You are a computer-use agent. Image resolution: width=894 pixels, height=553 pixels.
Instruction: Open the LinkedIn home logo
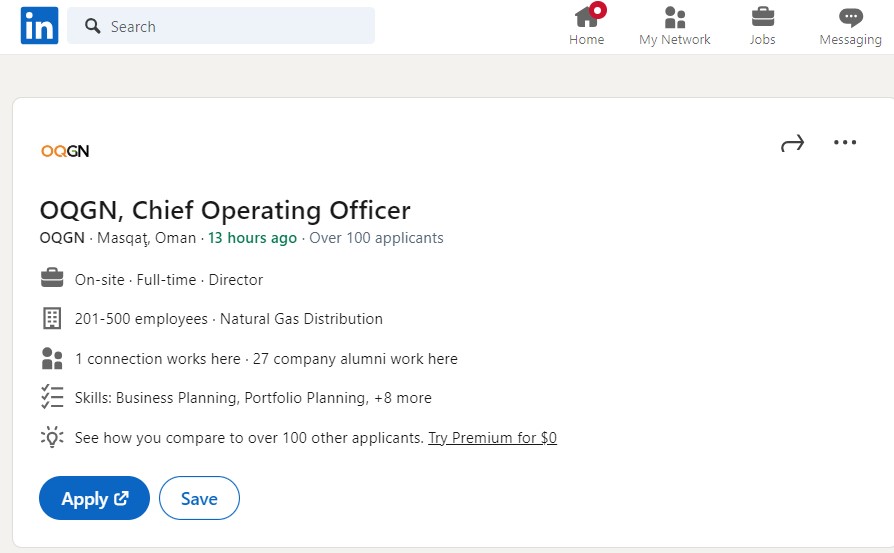coord(39,26)
